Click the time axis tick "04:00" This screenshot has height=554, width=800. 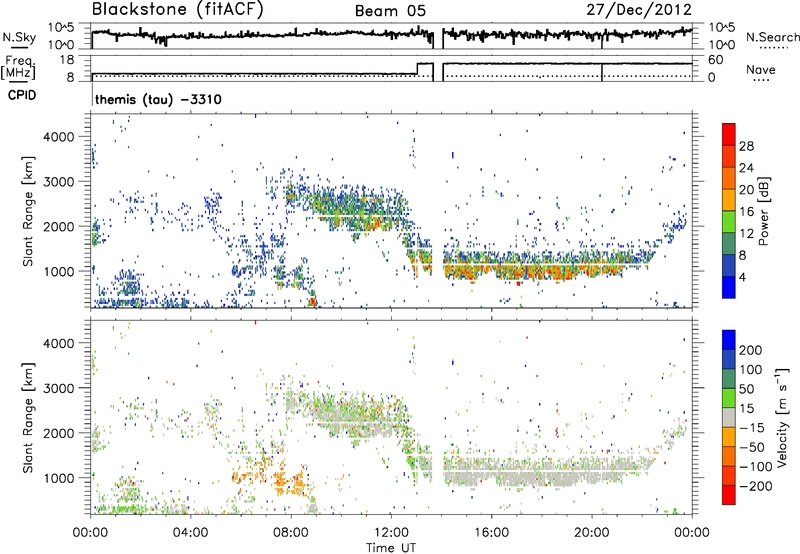191,532
